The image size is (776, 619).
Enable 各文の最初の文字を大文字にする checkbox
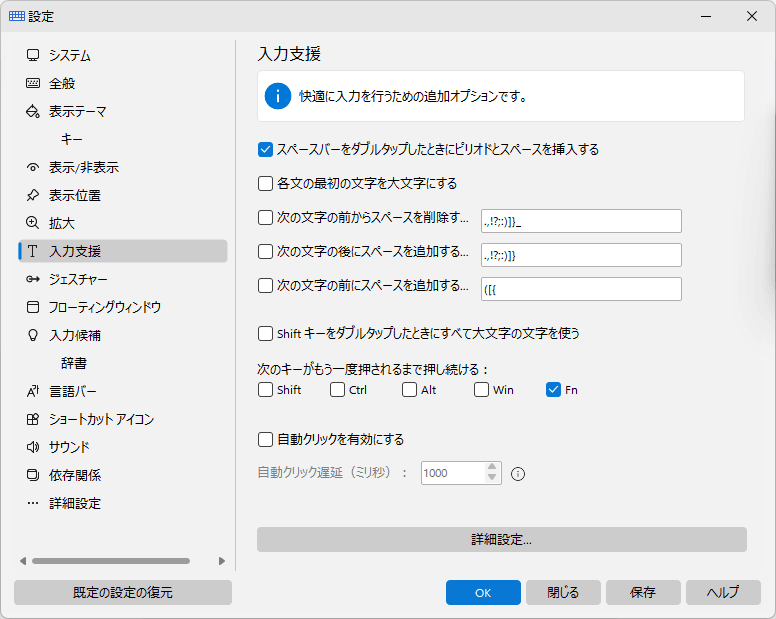265,184
